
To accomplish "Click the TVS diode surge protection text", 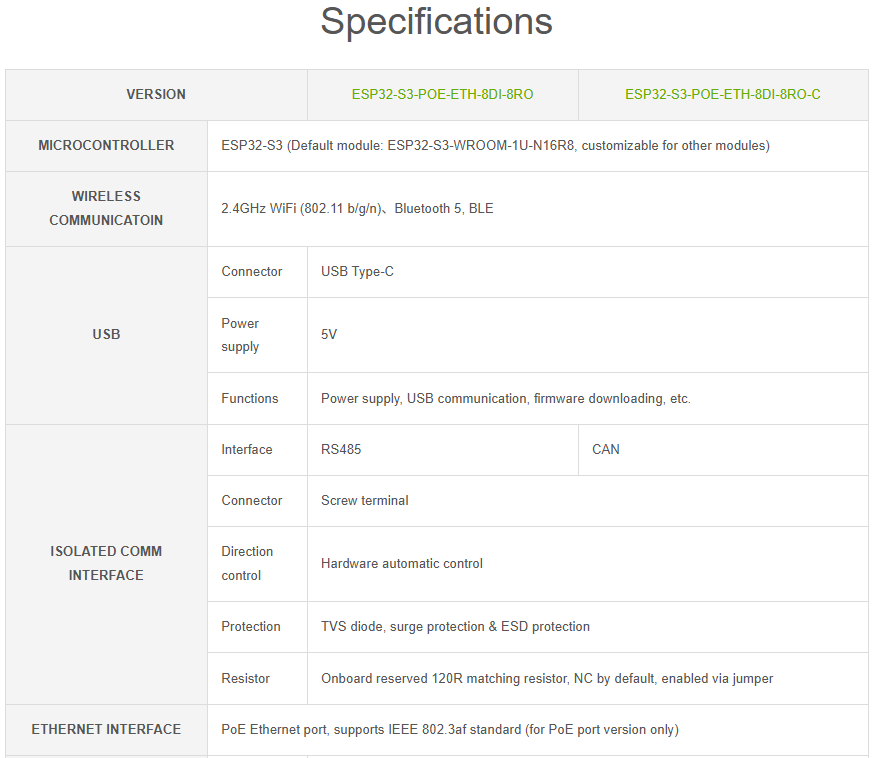I will coord(455,627).
